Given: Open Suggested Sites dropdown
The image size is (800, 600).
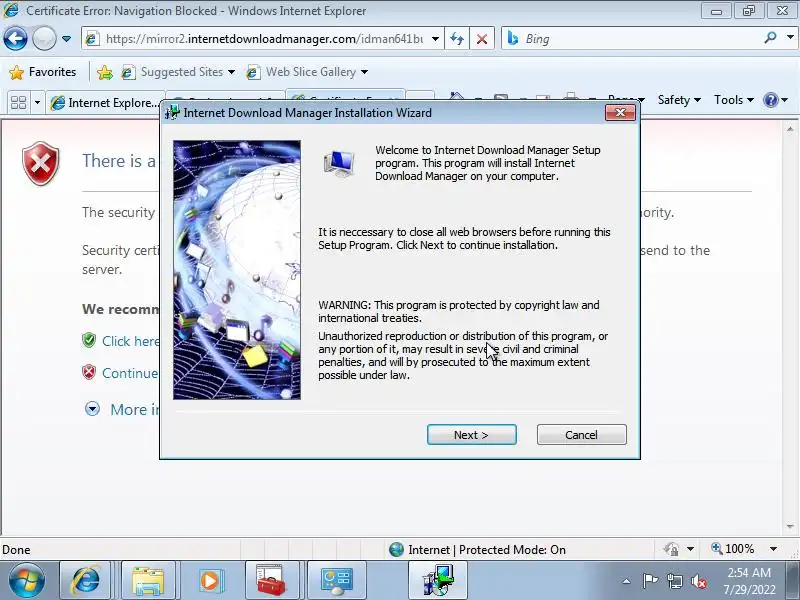Looking at the screenshot, I should coord(178,72).
